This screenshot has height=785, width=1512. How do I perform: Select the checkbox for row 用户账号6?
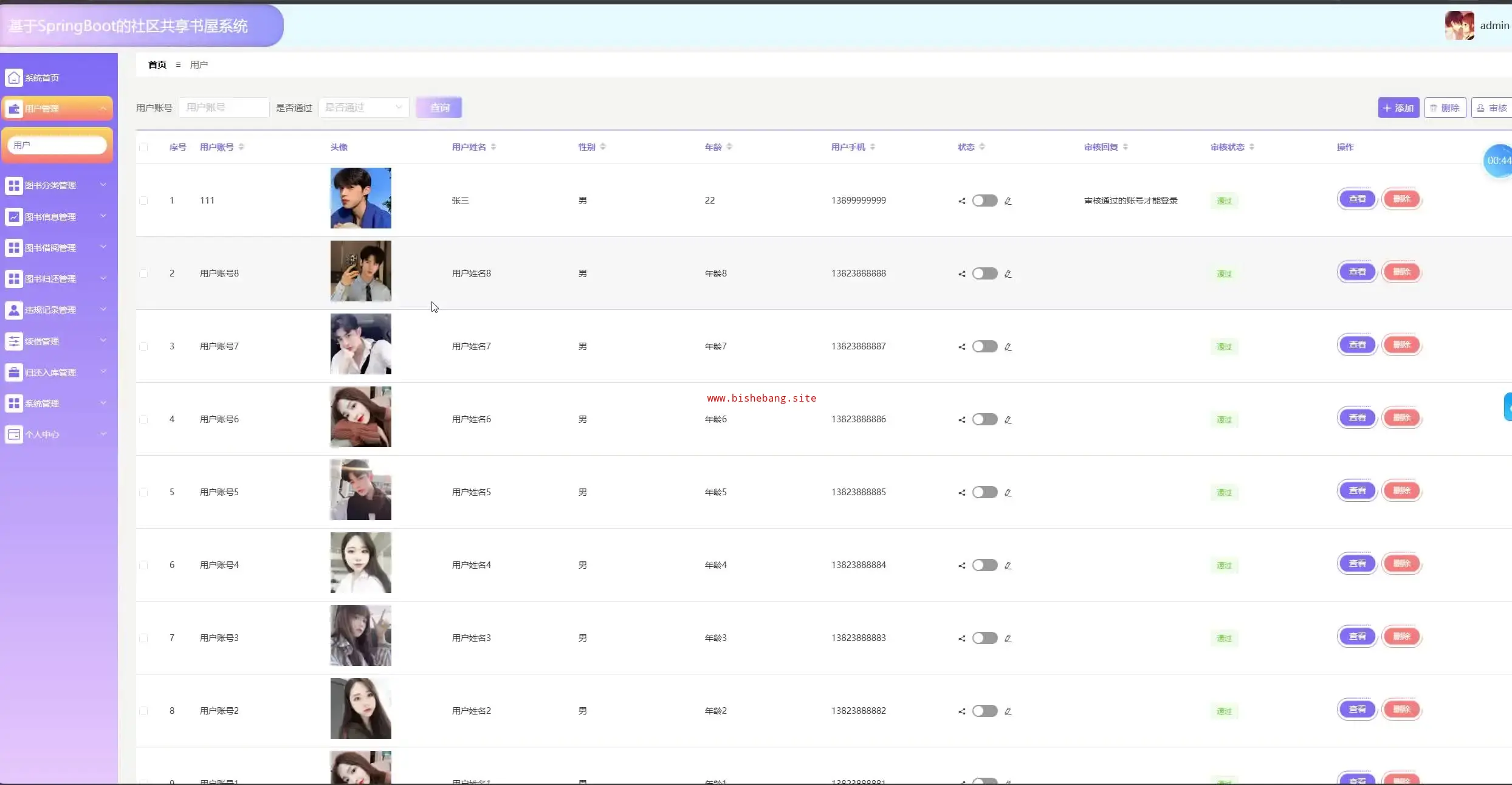coord(143,419)
